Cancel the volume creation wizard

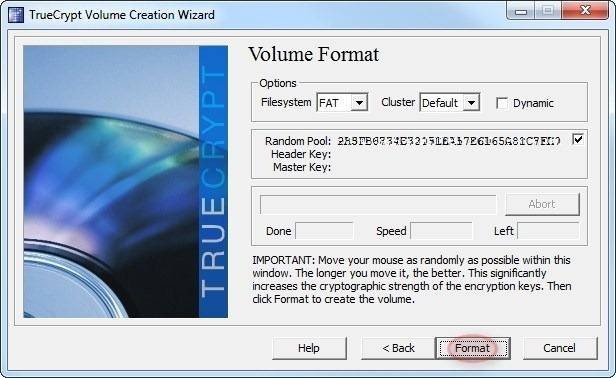(x=560, y=348)
